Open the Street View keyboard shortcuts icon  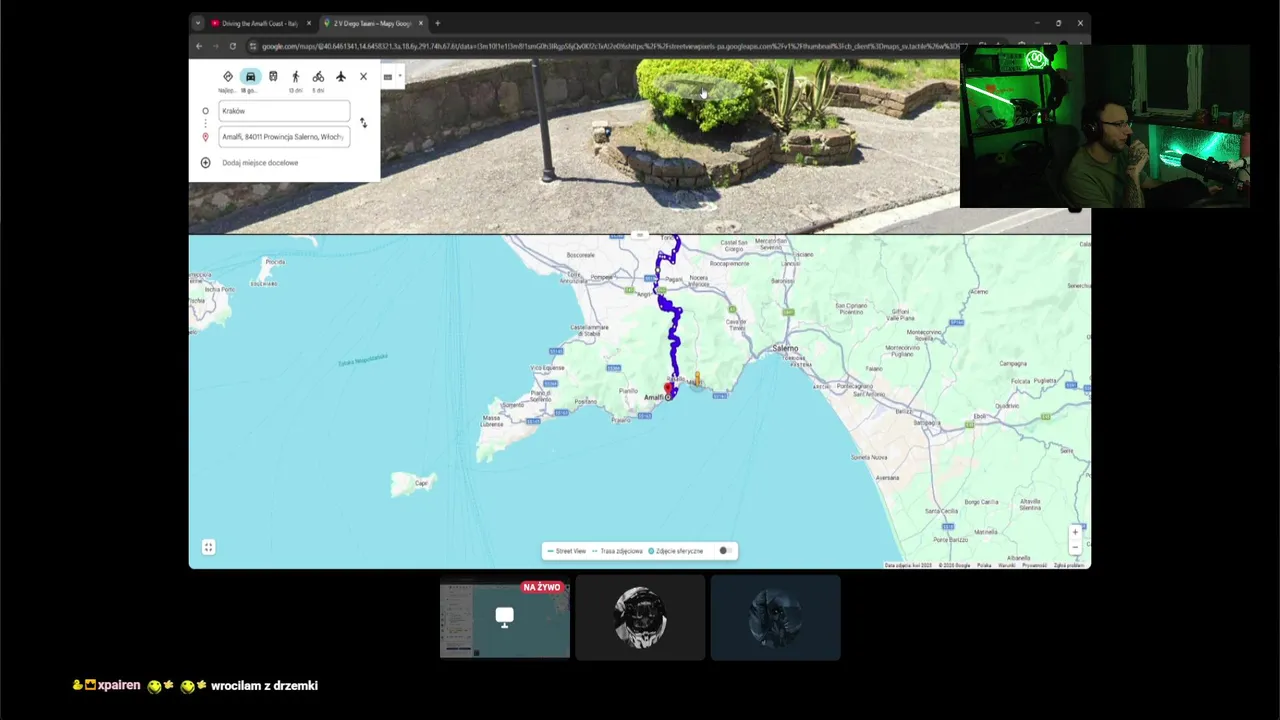[x=387, y=77]
